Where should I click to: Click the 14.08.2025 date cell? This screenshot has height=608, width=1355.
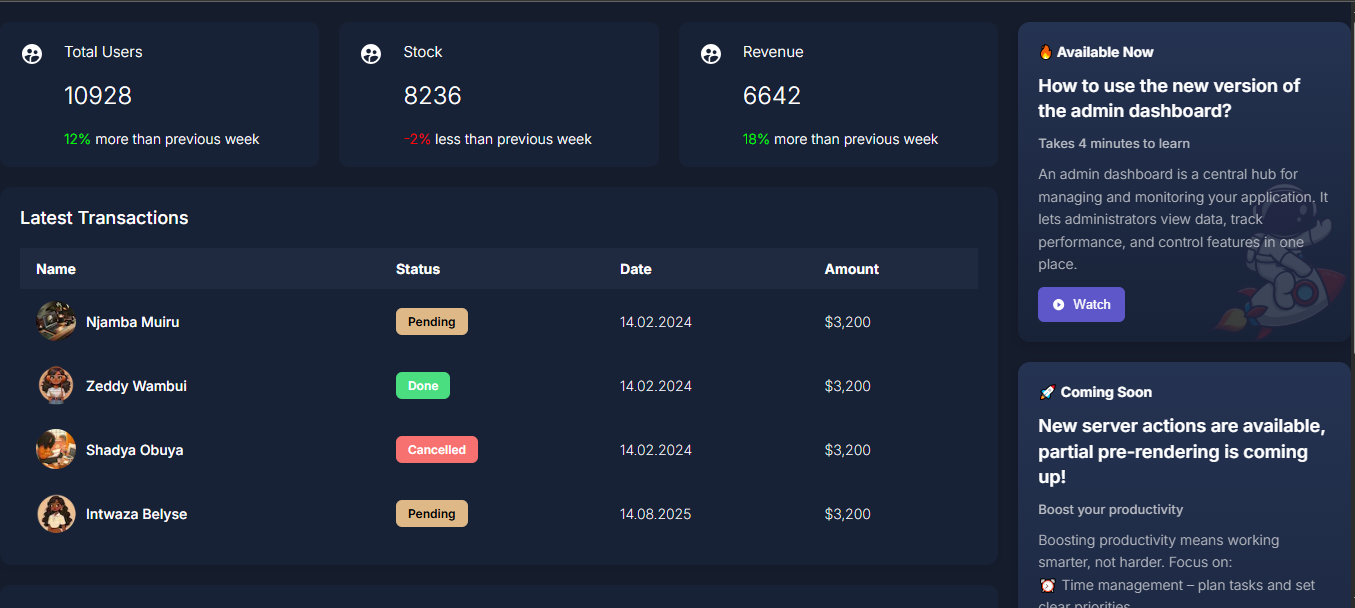(x=655, y=514)
